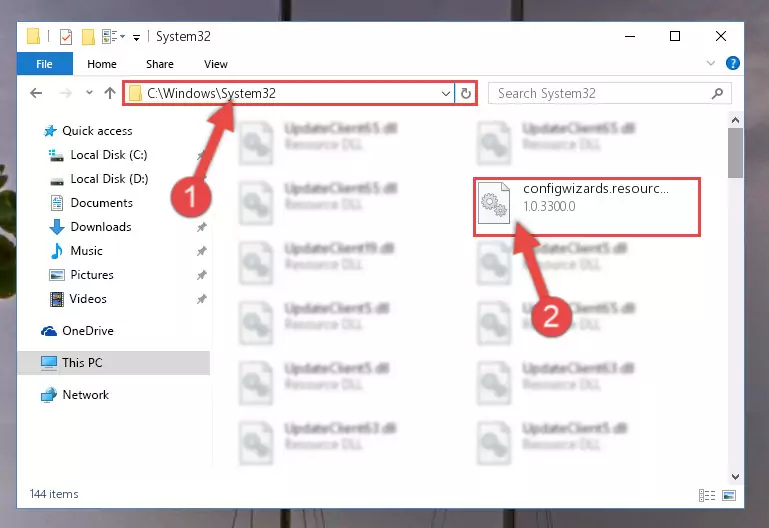
Task: Click the Network icon in sidebar
Action: [49, 395]
